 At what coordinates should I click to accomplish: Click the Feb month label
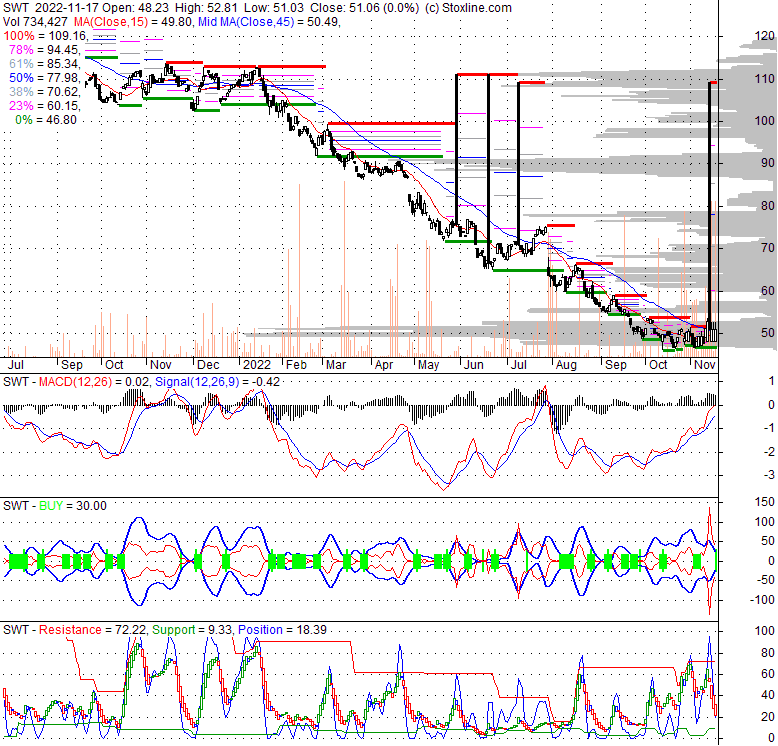click(296, 365)
